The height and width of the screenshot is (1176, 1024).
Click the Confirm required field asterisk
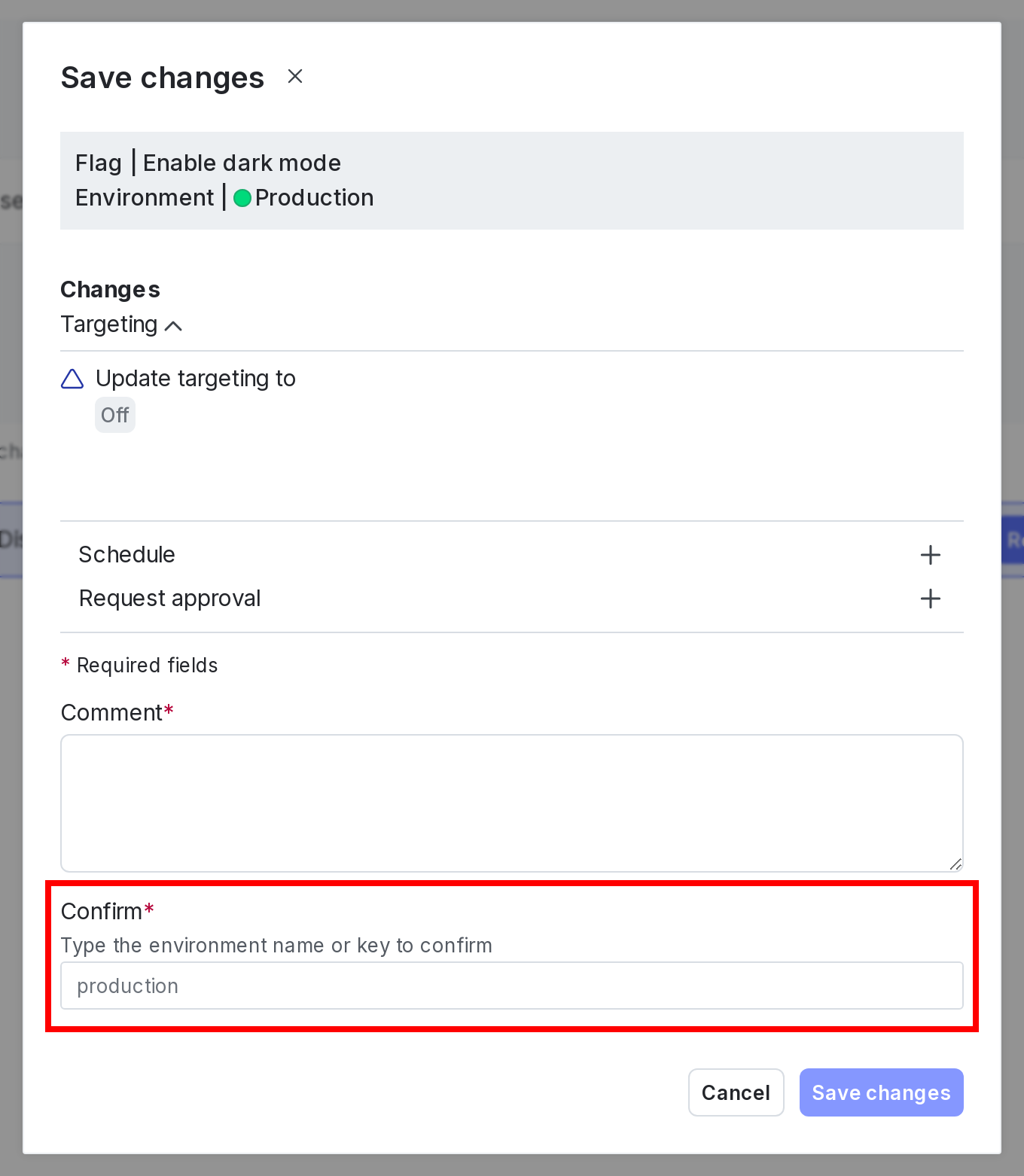pos(149,909)
